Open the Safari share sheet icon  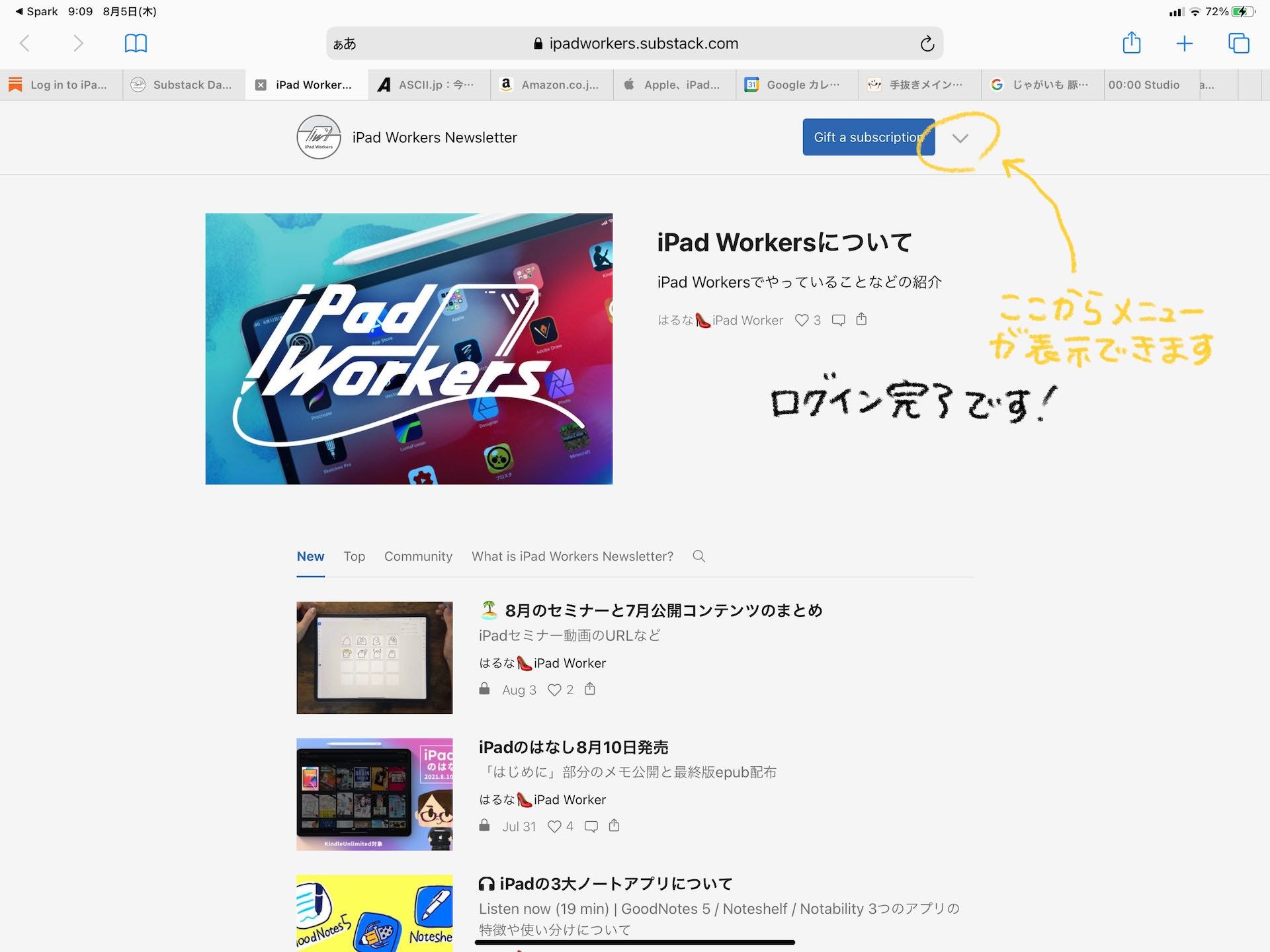pos(1132,43)
